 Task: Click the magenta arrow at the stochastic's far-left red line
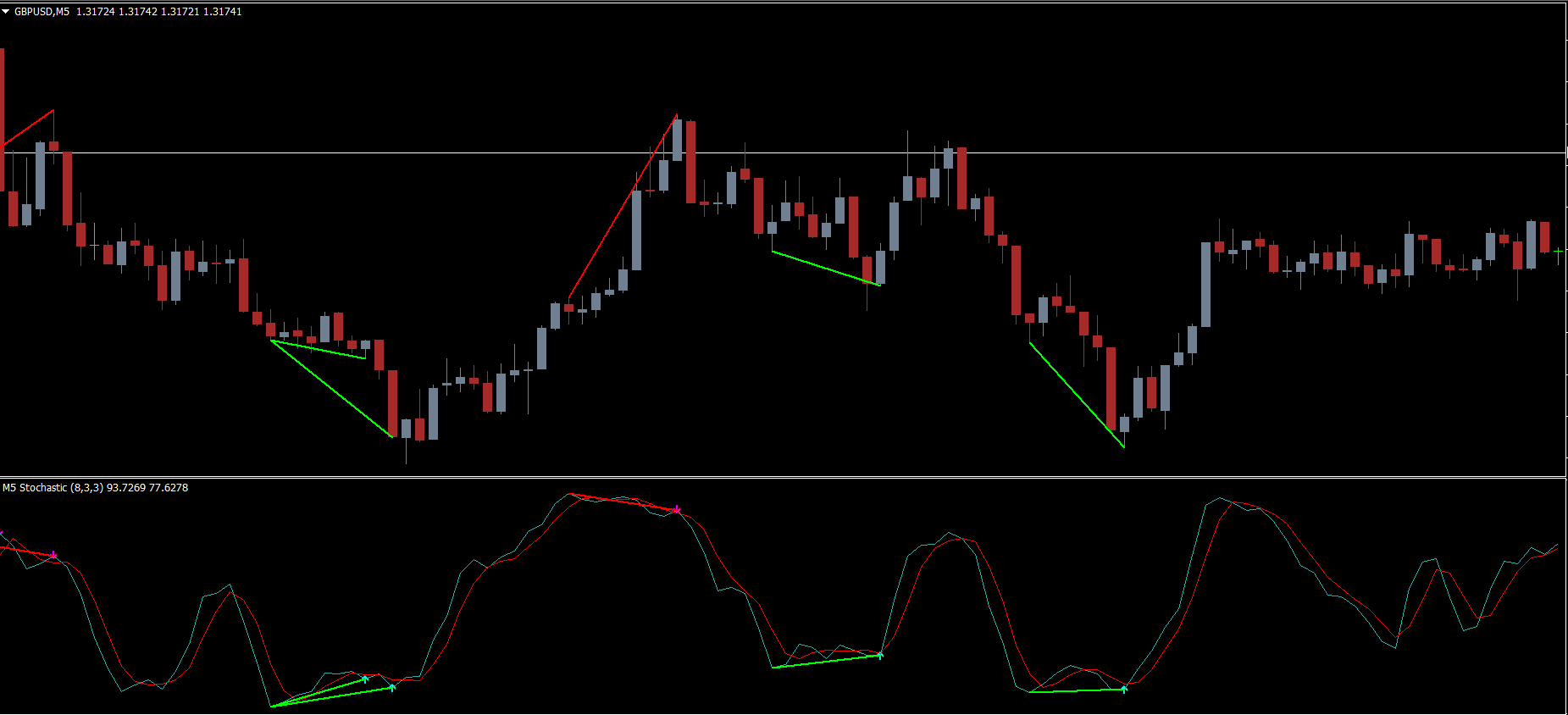tap(53, 555)
